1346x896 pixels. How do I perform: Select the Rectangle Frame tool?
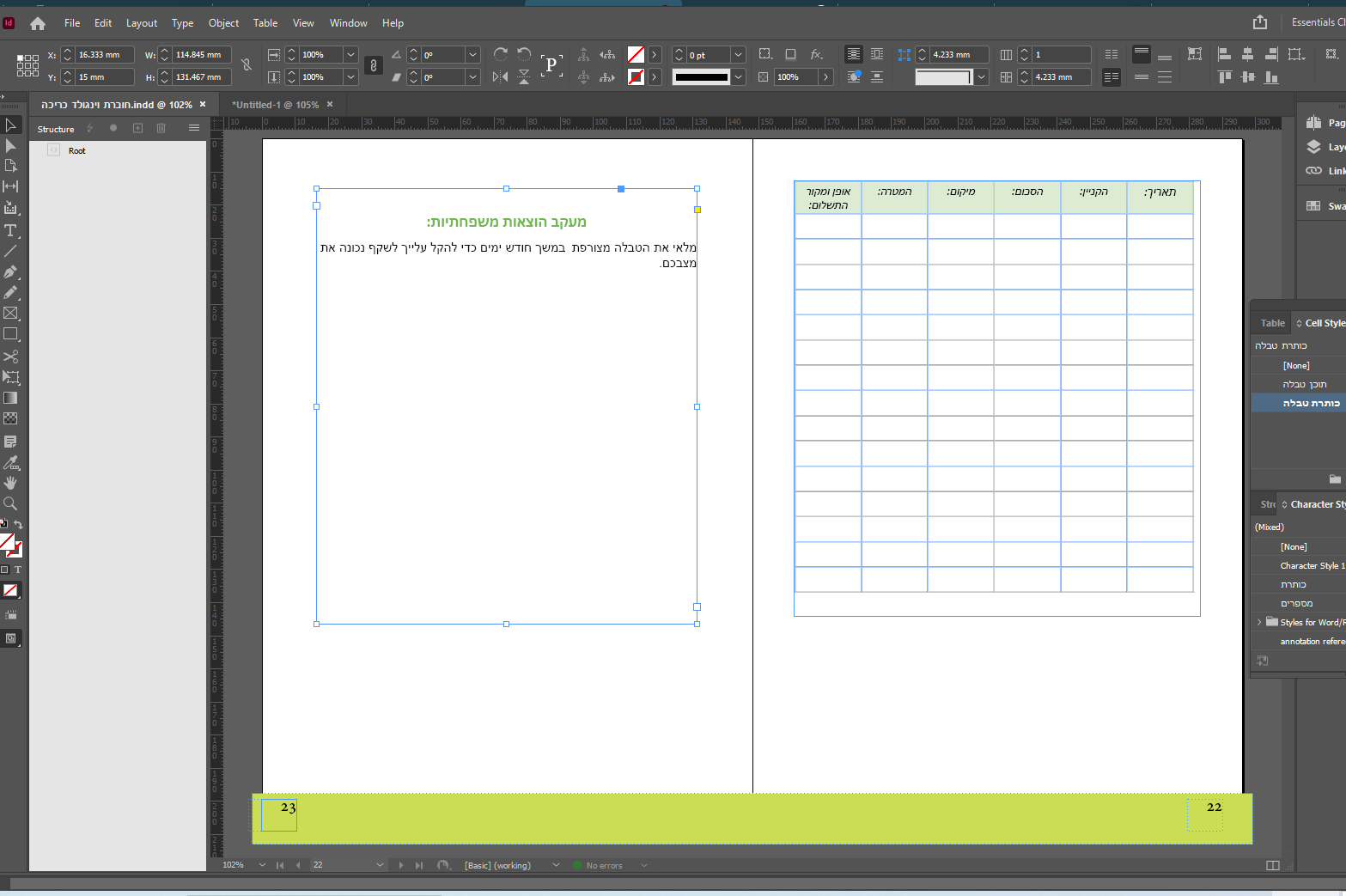point(10,314)
